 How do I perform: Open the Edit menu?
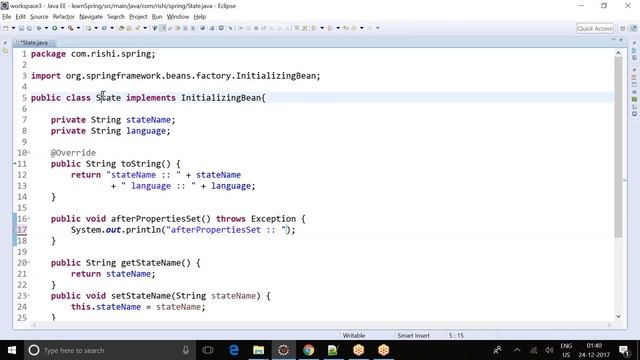[20, 17]
